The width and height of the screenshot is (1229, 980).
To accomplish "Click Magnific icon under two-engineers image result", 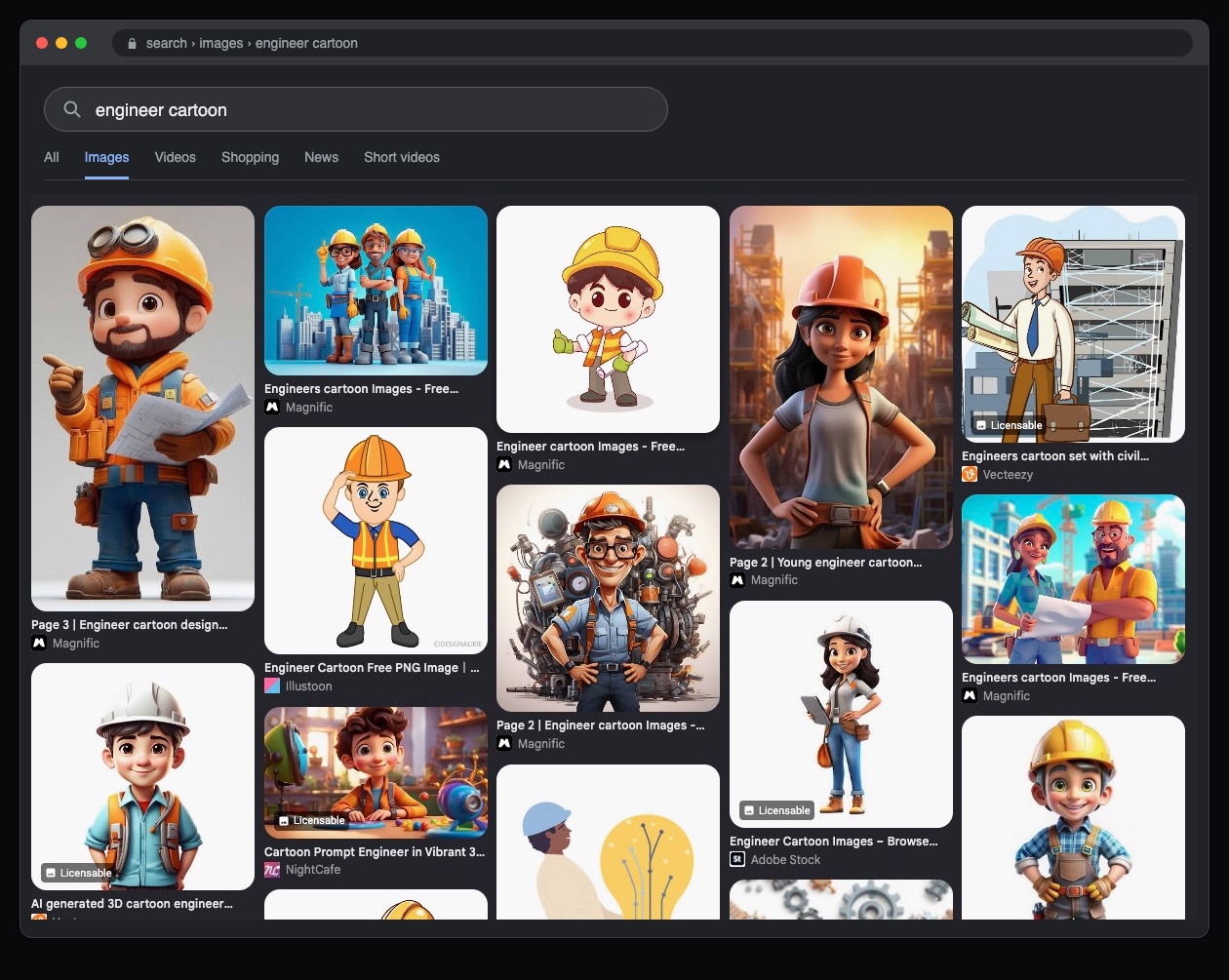I will 970,695.
